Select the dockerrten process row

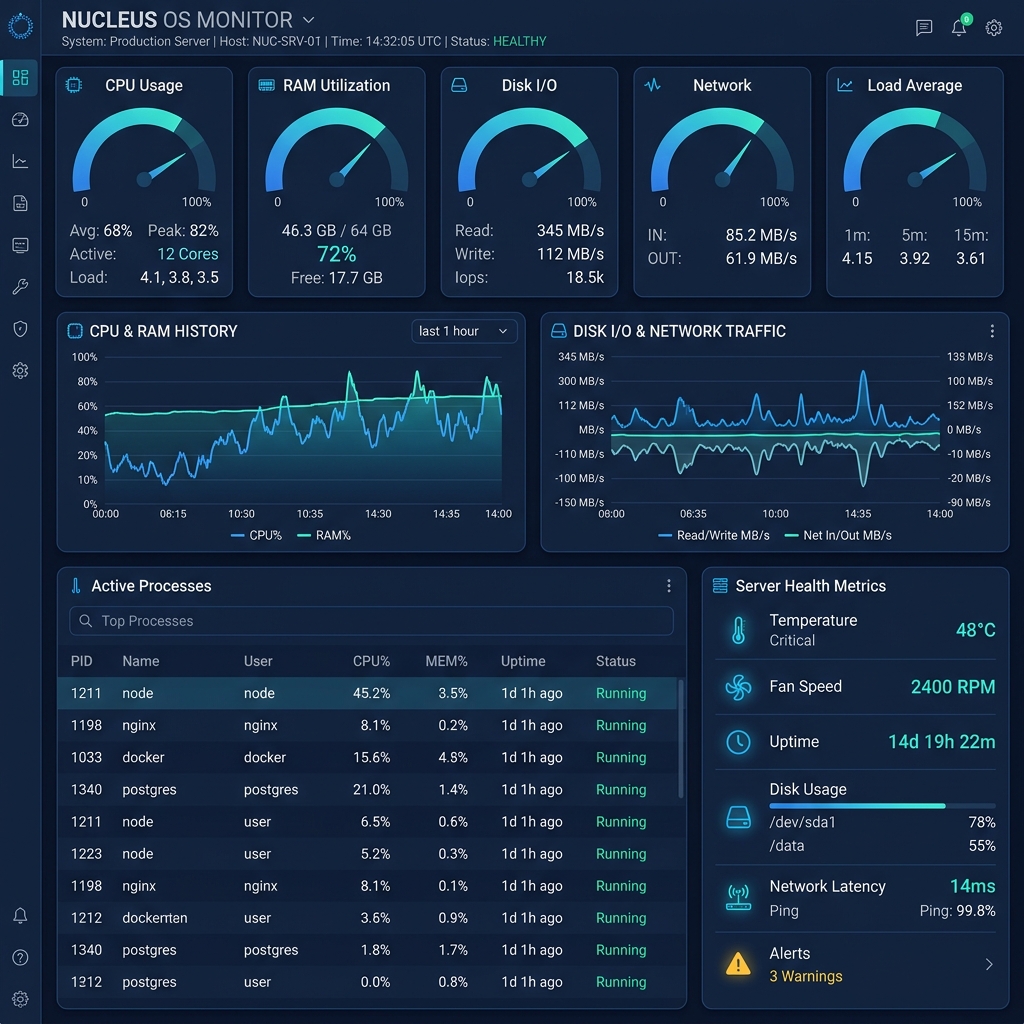tap(367, 918)
